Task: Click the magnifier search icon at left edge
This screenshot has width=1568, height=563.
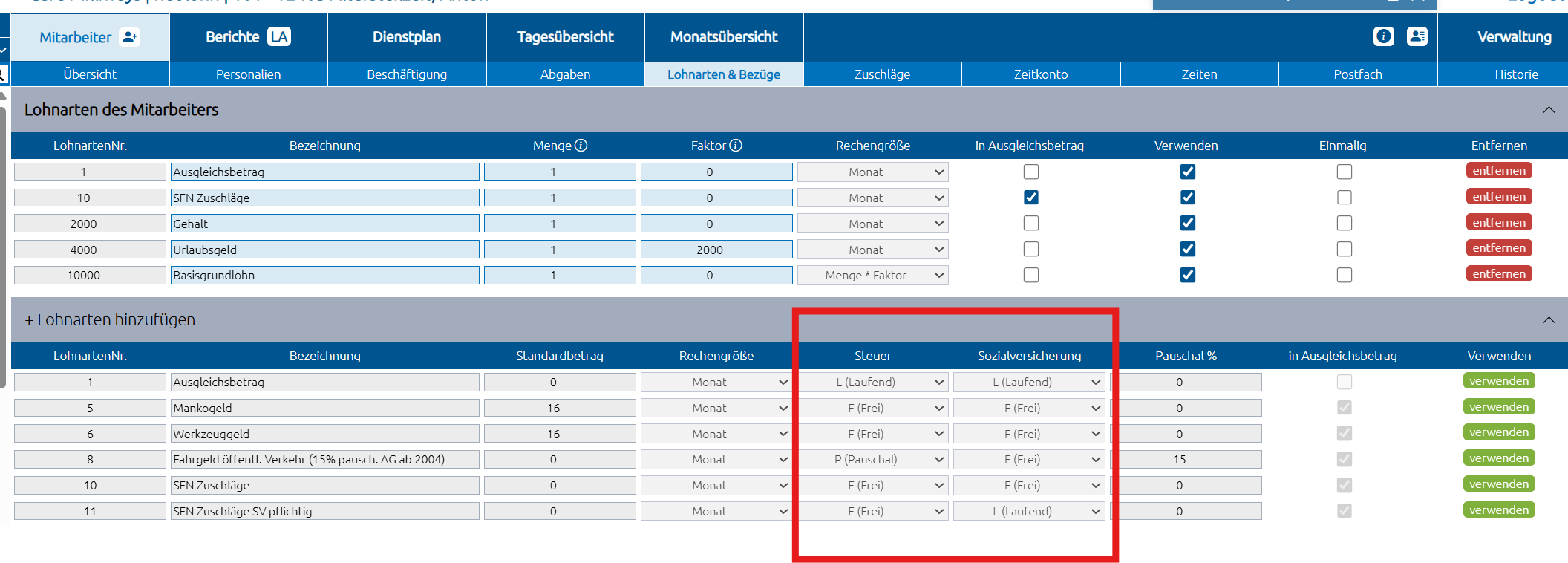Action: [x=3, y=74]
